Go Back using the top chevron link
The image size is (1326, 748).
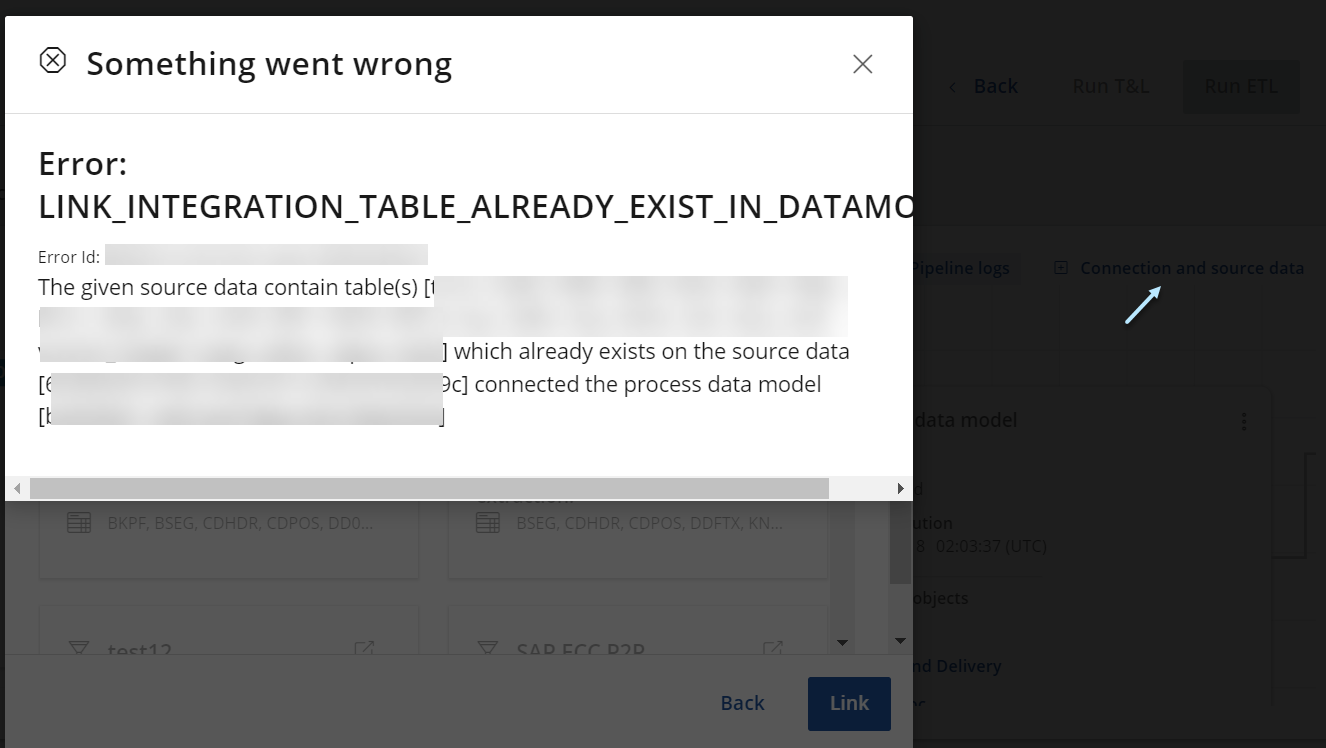(983, 86)
